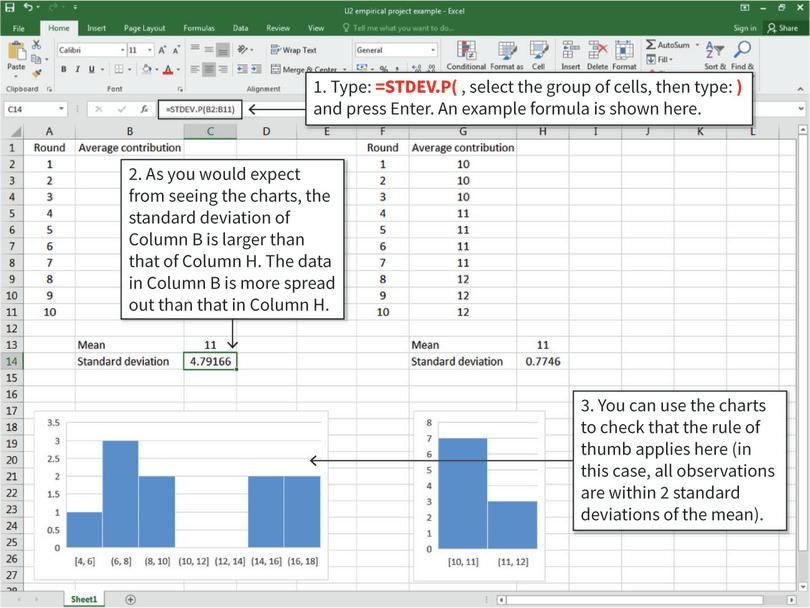This screenshot has height=608, width=810.
Task: Switch to the Formulas ribbon tab
Action: [x=198, y=28]
